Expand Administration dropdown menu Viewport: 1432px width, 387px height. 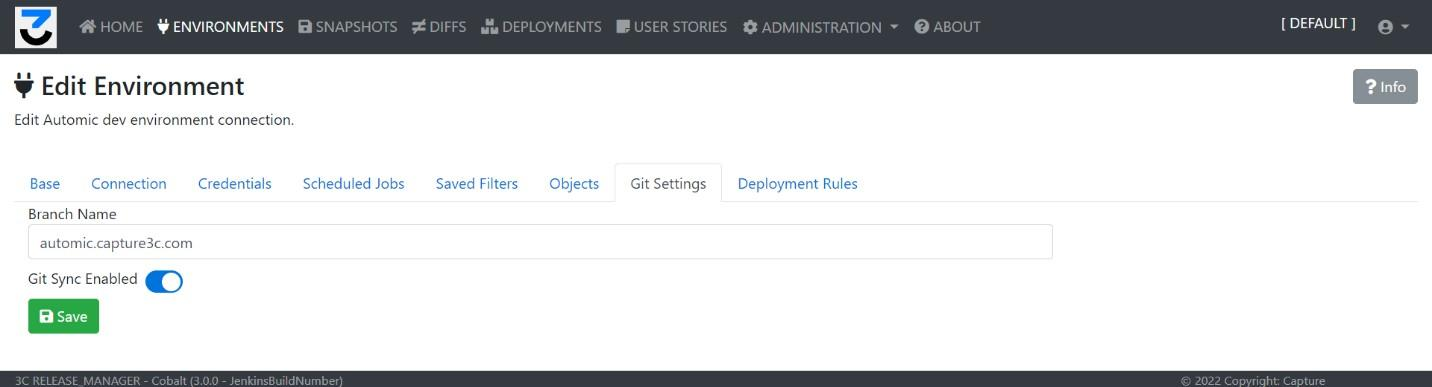coord(820,27)
